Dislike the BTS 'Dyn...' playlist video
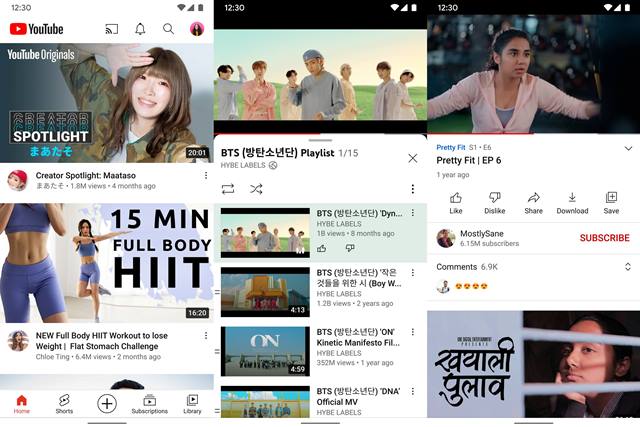 coord(350,248)
